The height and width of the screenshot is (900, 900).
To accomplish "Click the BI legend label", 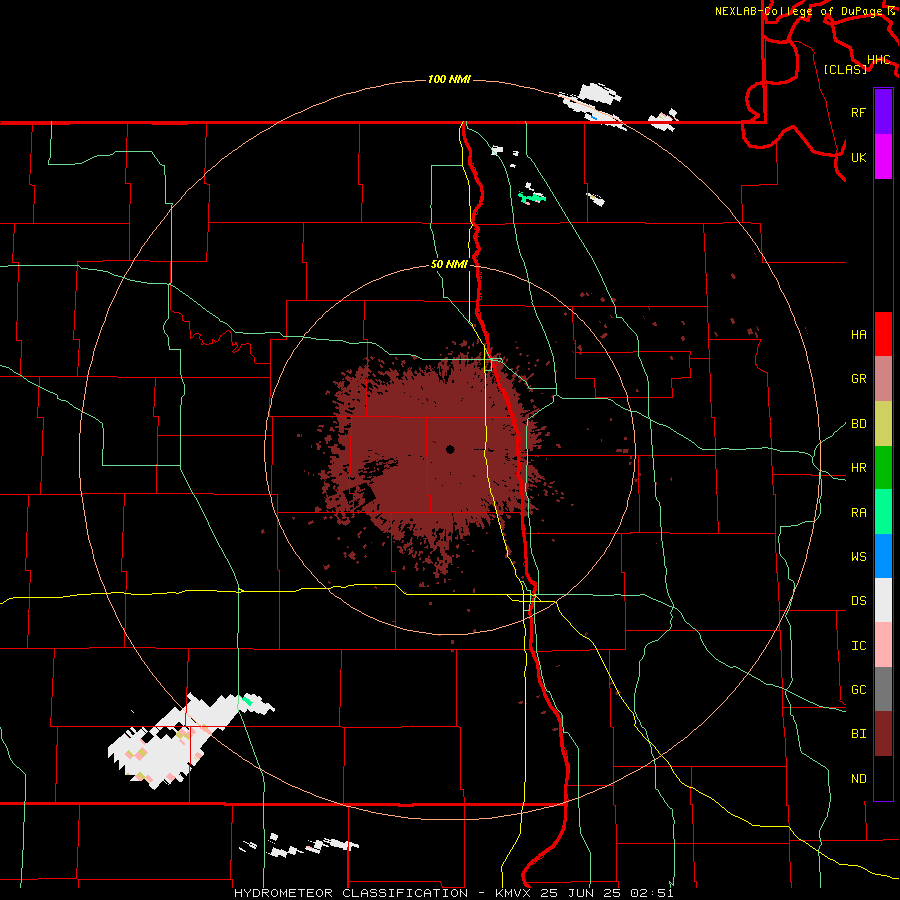I will (x=858, y=734).
